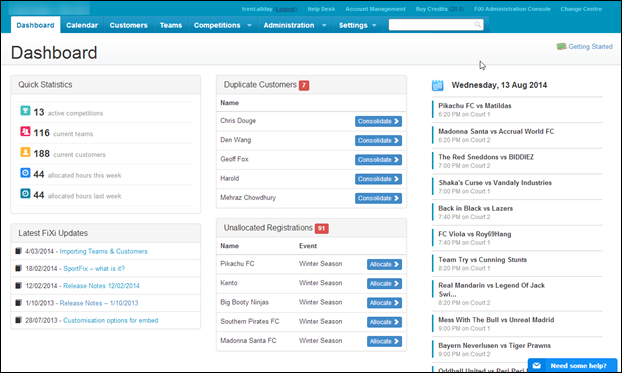Open Release Notes – 1/10/2013 link
622x373 pixels.
[99, 303]
